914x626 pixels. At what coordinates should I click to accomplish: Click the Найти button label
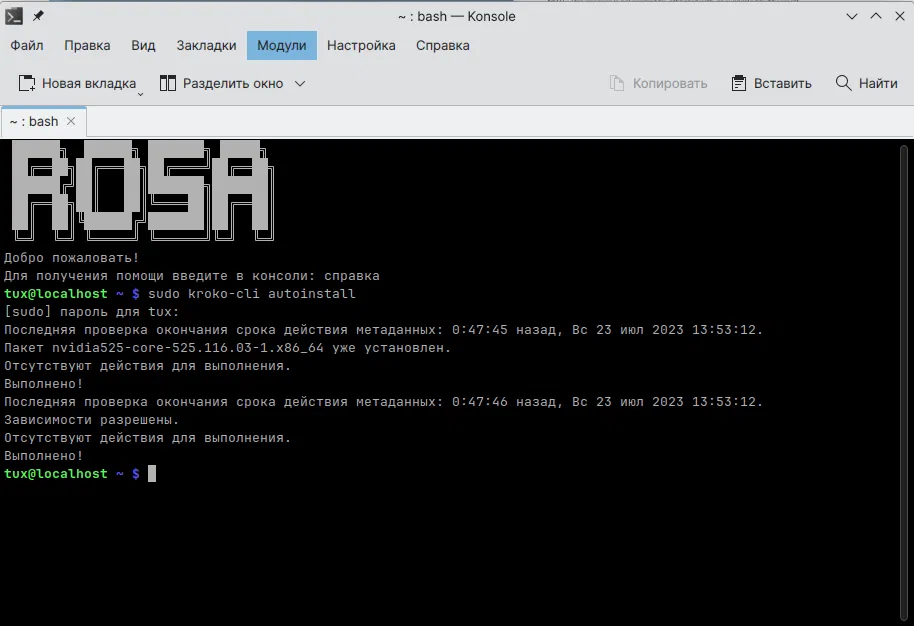click(x=878, y=83)
